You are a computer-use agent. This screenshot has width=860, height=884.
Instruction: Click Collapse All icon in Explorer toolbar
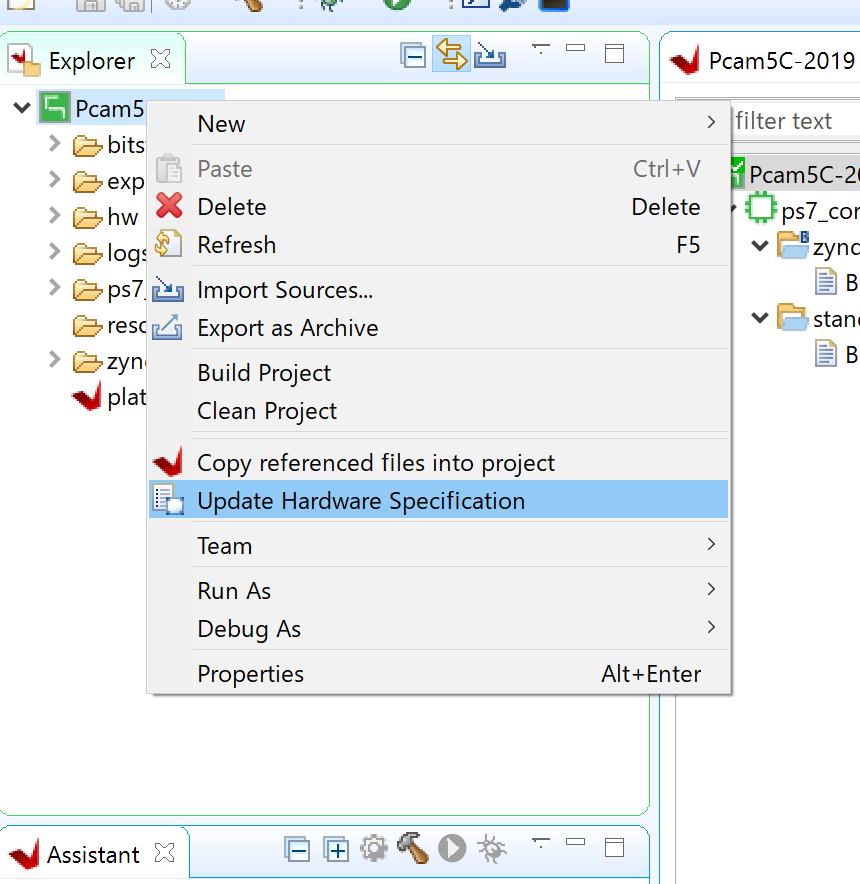(413, 56)
